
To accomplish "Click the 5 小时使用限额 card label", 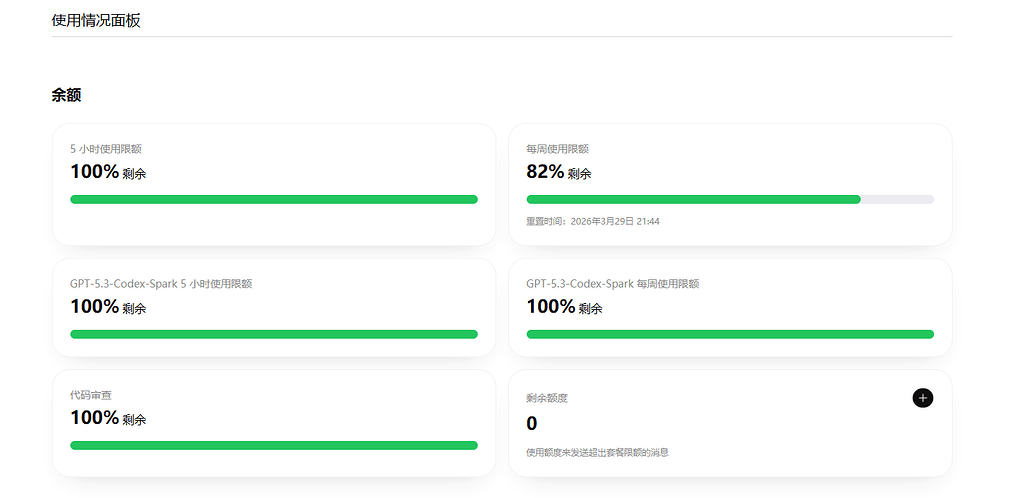I will (106, 149).
